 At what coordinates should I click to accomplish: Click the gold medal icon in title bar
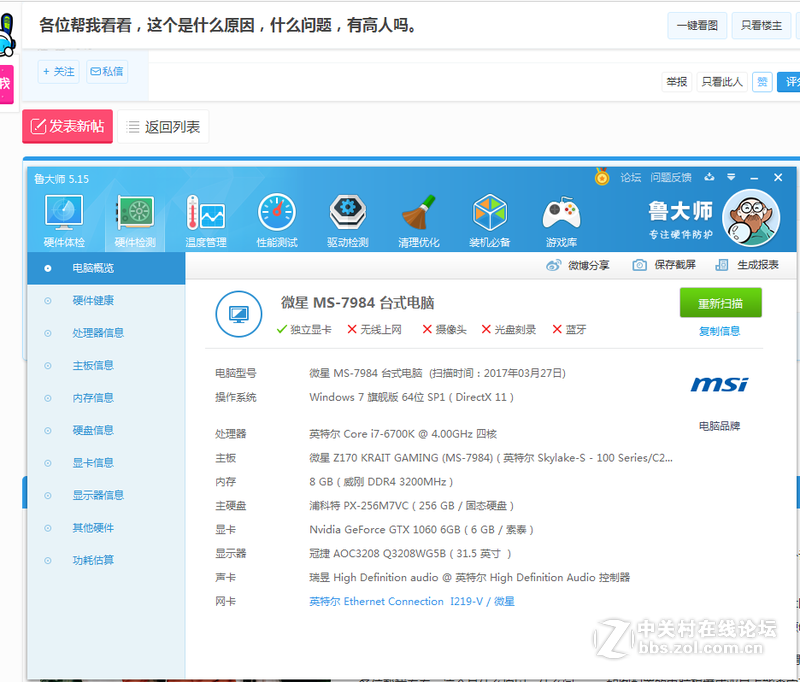(x=602, y=177)
